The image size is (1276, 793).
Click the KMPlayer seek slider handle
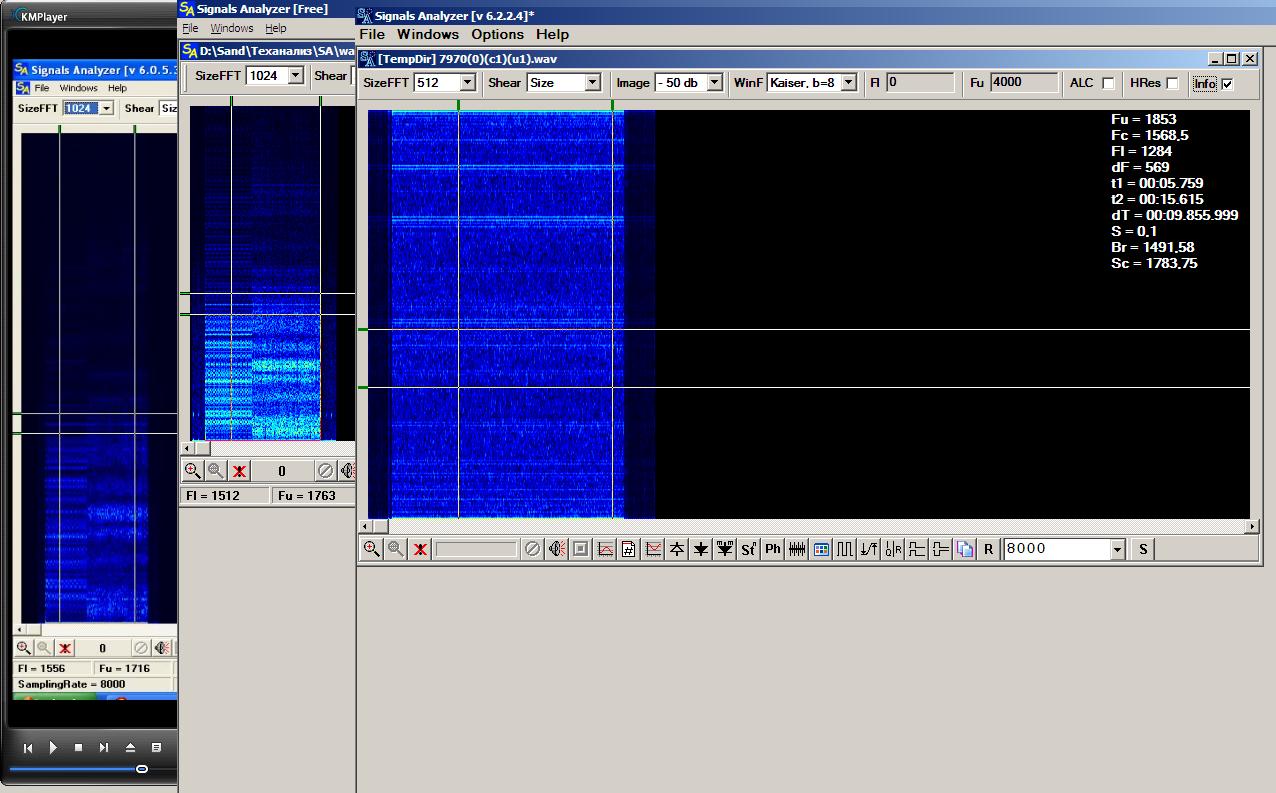coord(142,769)
